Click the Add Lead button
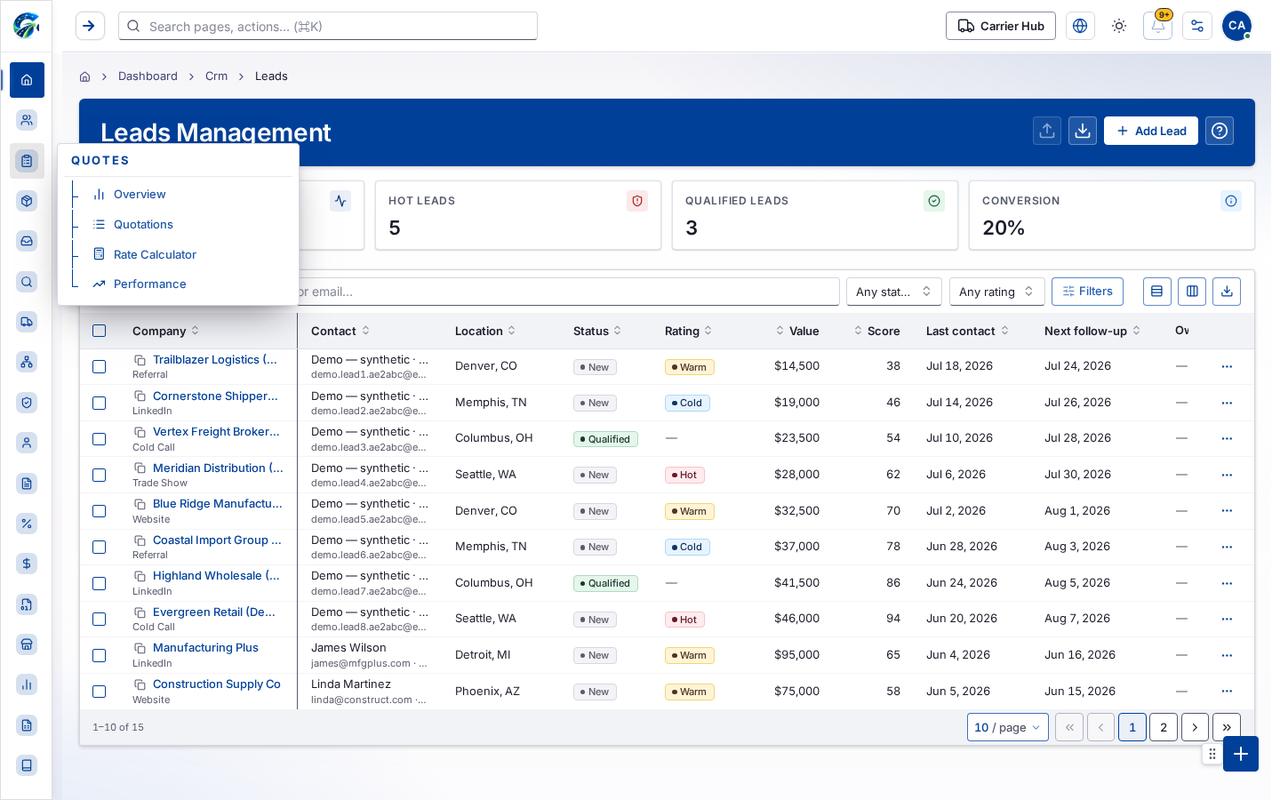The image size is (1280, 800). [1151, 131]
